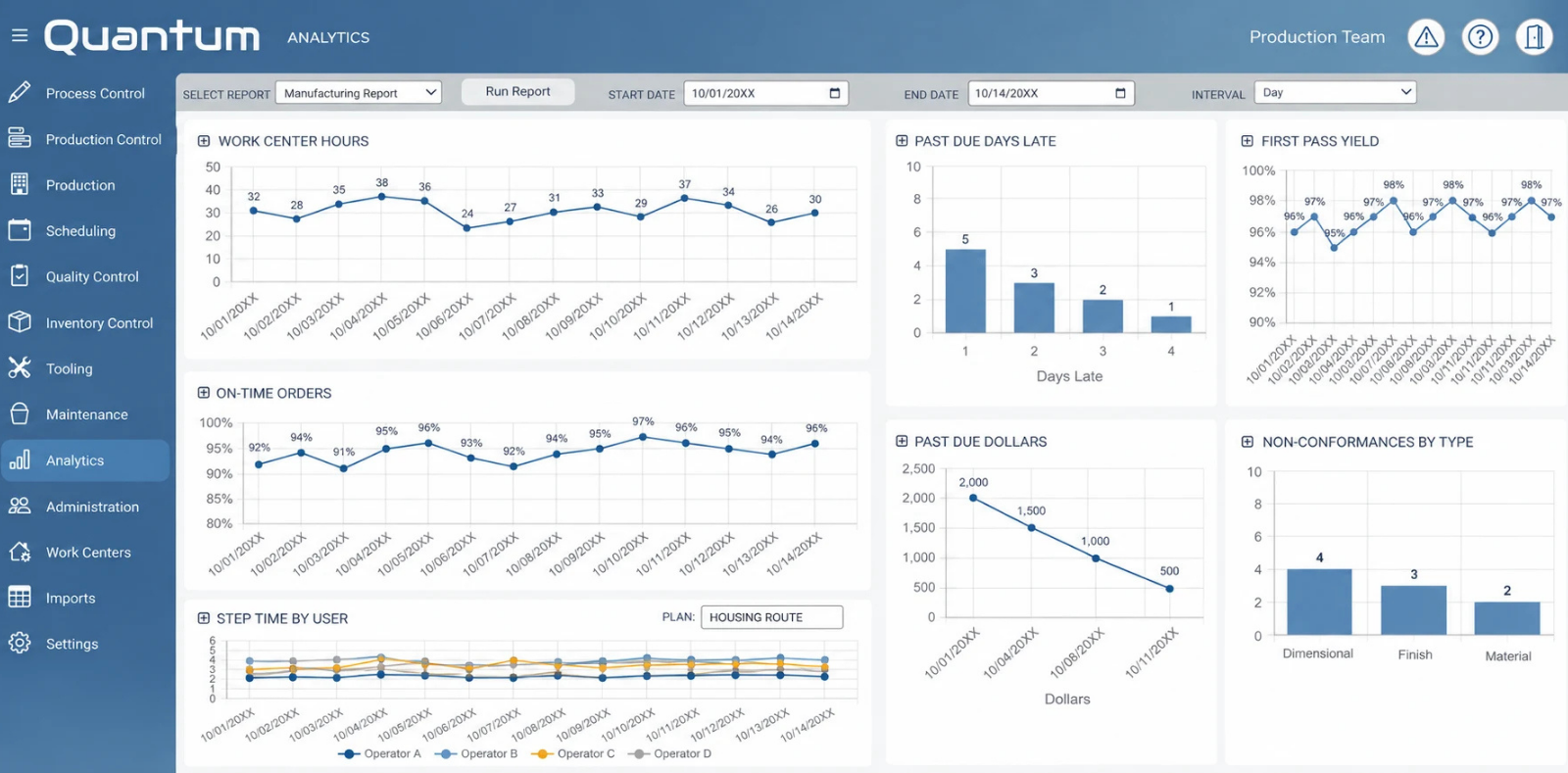
Task: Click the Work Centers icon
Action: [20, 552]
